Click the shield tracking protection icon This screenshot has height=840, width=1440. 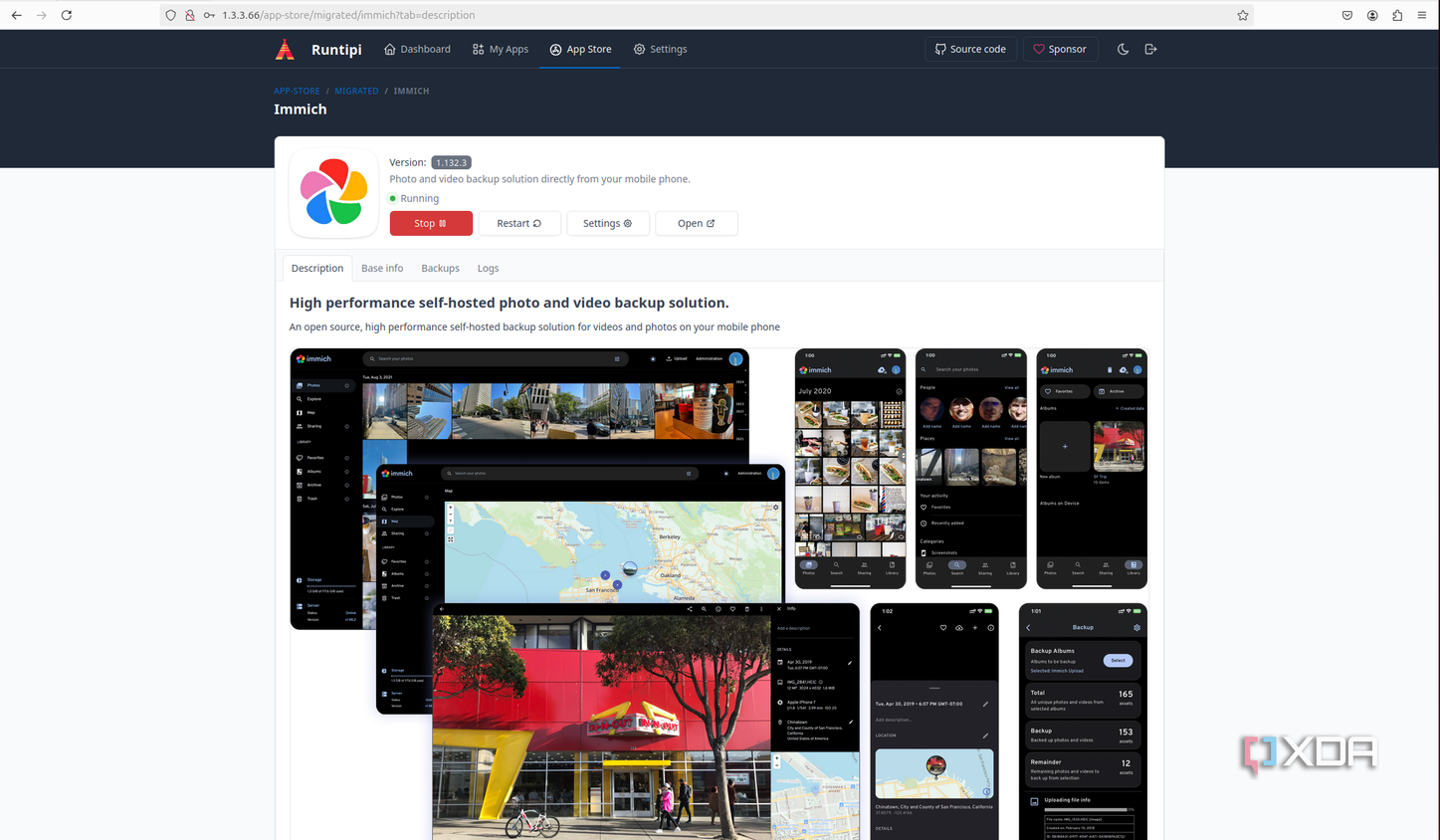pos(171,15)
